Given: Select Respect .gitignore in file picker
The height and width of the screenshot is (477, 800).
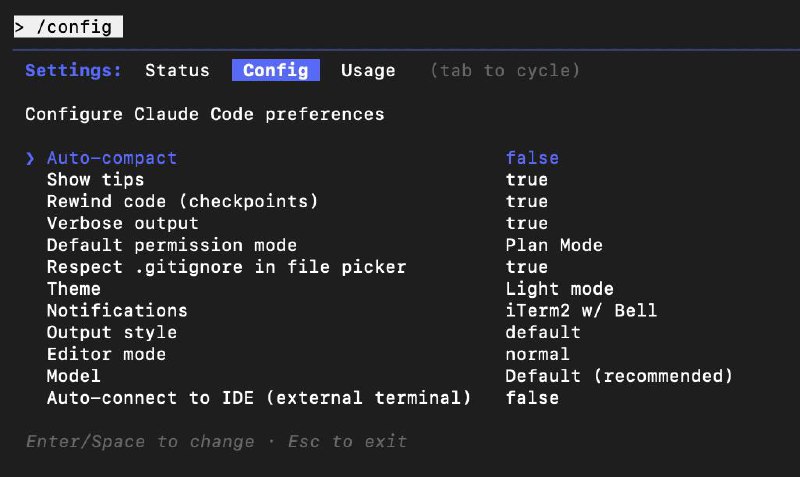Looking at the screenshot, I should [226, 267].
